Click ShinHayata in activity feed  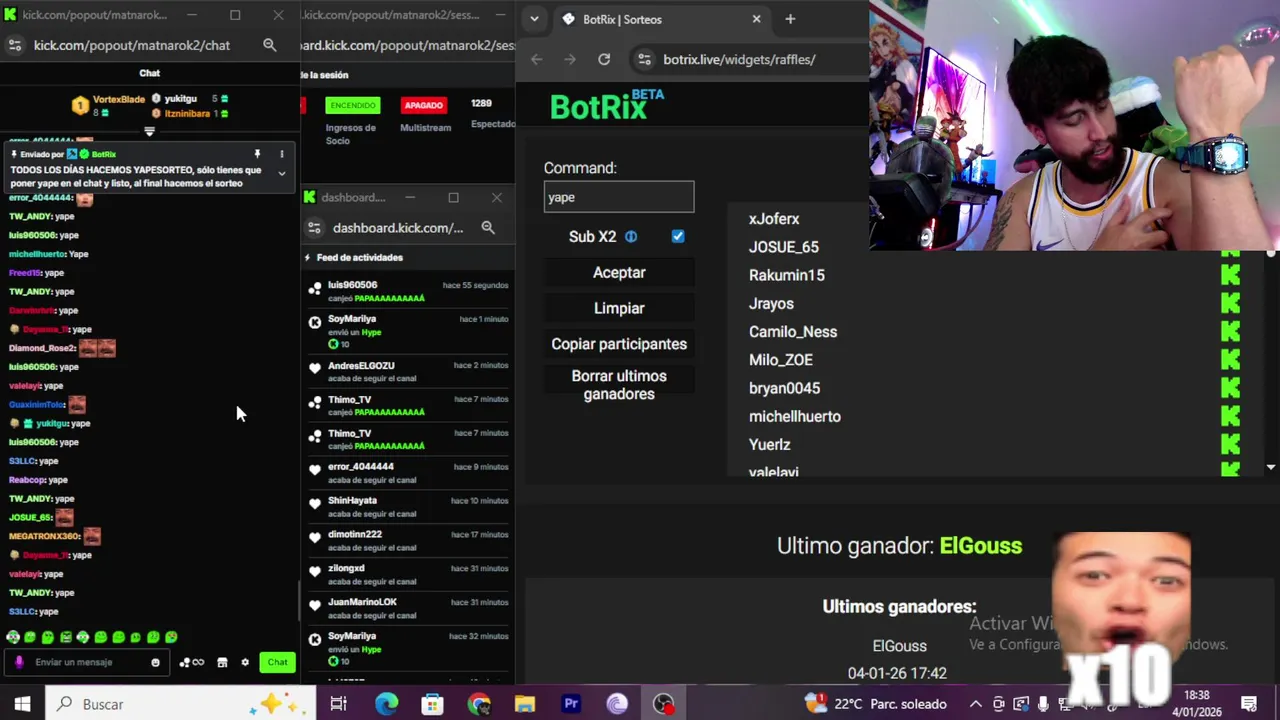coord(352,501)
